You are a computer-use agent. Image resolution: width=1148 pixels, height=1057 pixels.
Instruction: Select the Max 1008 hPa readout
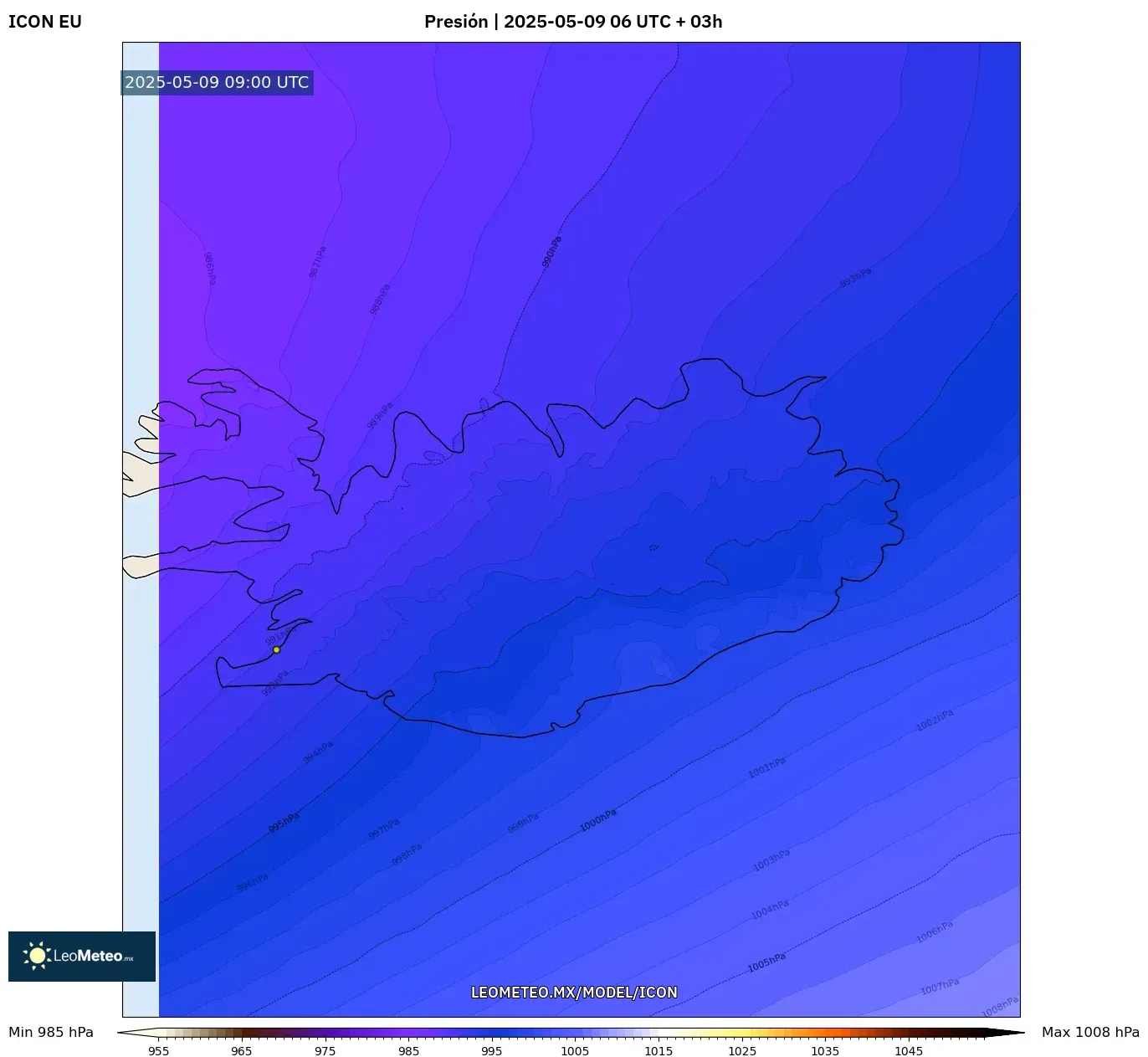click(1090, 1032)
